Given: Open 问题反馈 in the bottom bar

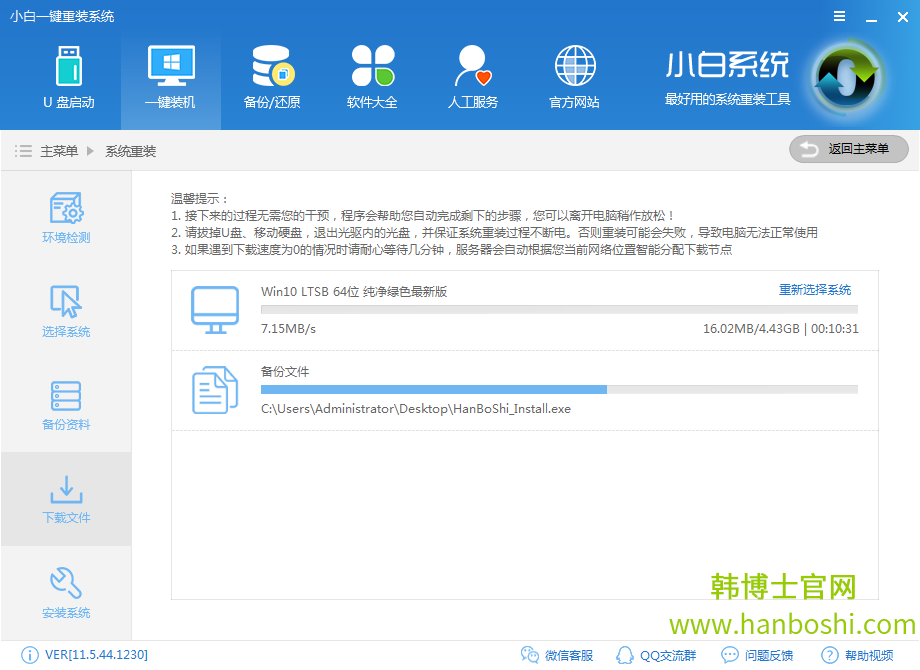Looking at the screenshot, I should coord(758,655).
